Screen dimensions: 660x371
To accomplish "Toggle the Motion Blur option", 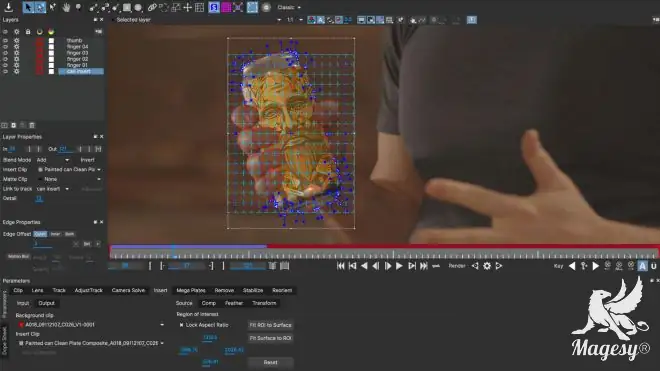I will coord(19,256).
